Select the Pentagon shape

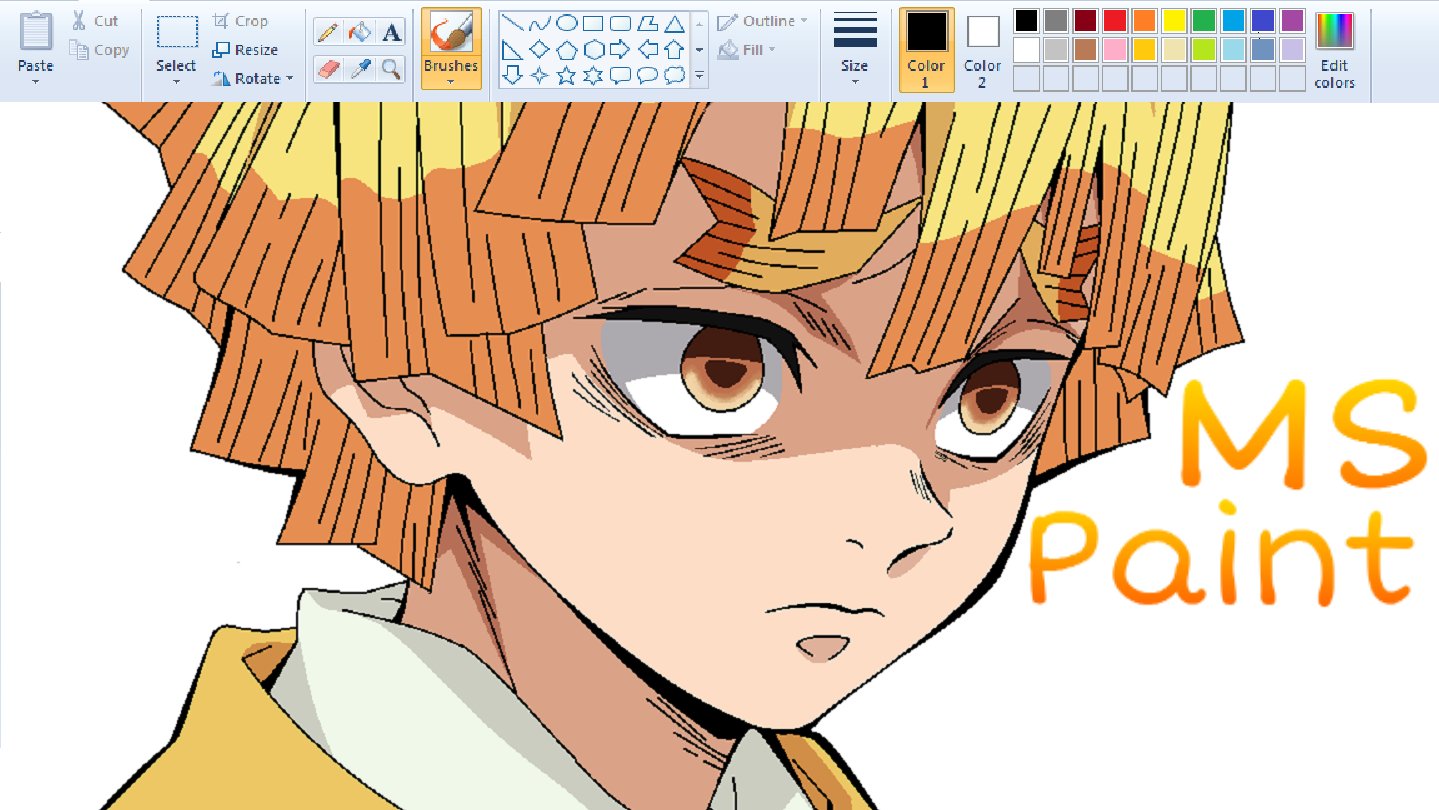[566, 49]
